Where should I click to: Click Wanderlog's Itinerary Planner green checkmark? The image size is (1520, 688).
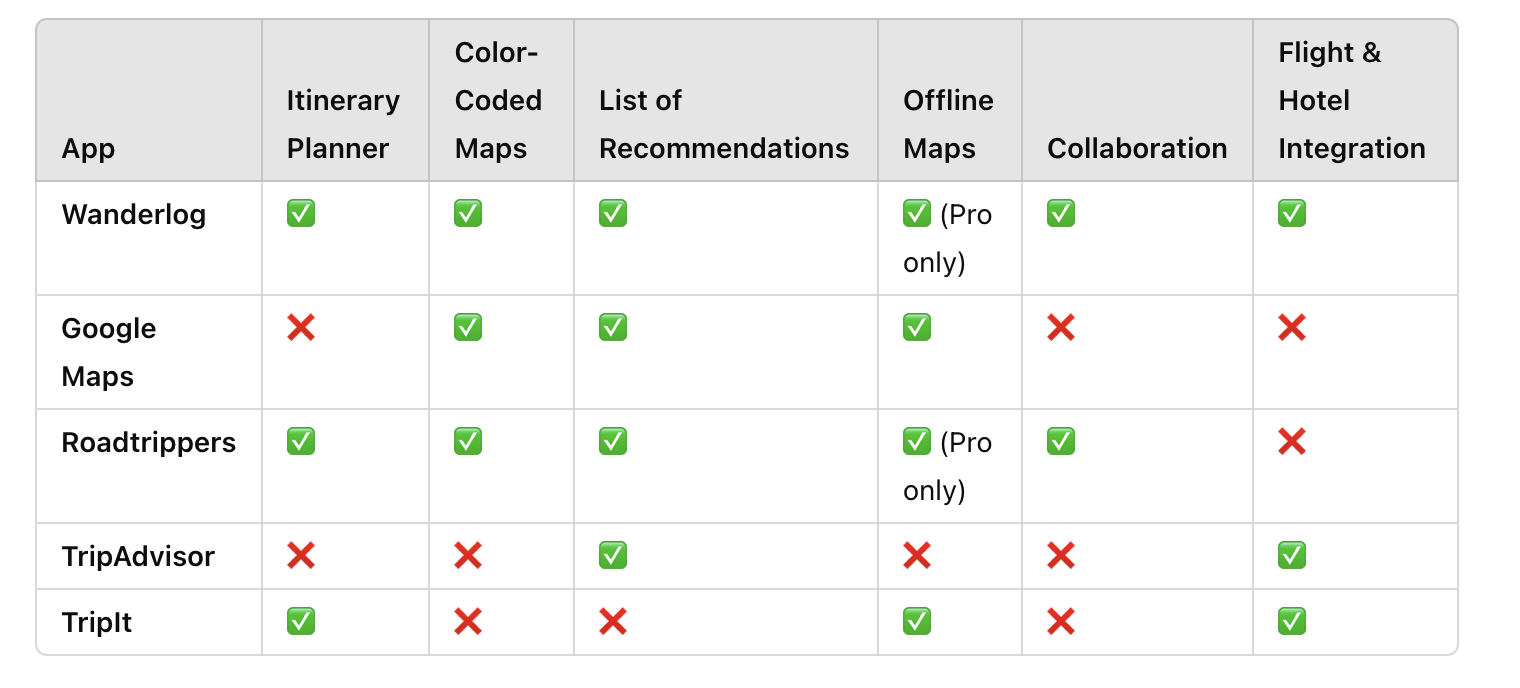[301, 213]
